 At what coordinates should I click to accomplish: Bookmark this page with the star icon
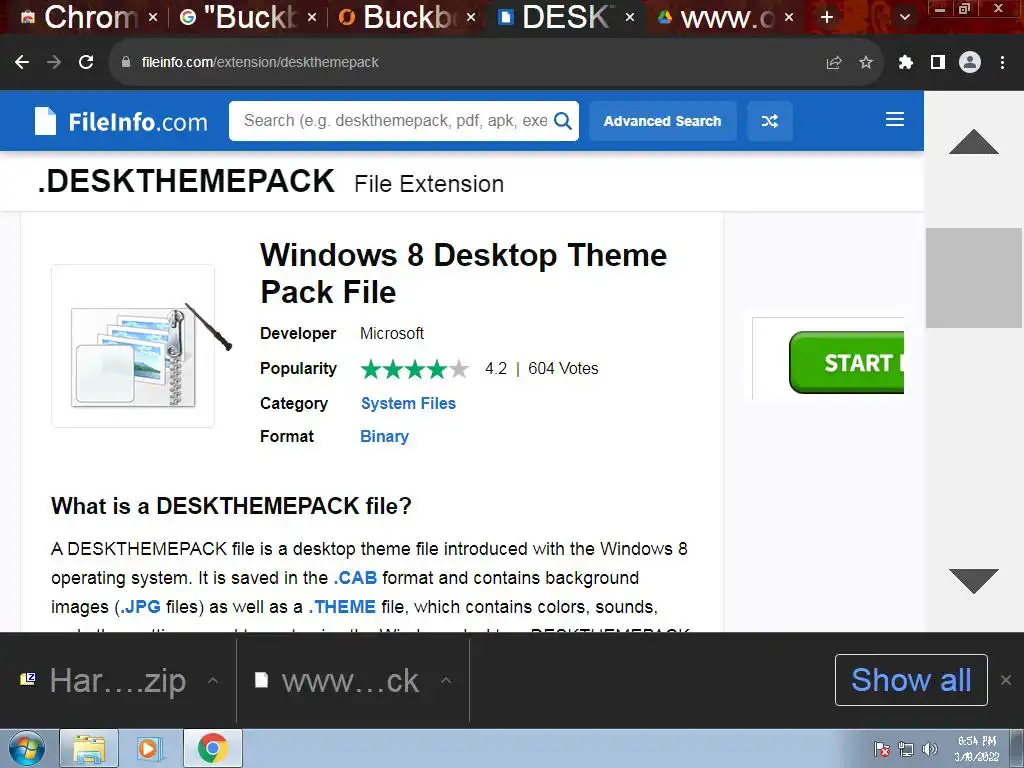[866, 63]
